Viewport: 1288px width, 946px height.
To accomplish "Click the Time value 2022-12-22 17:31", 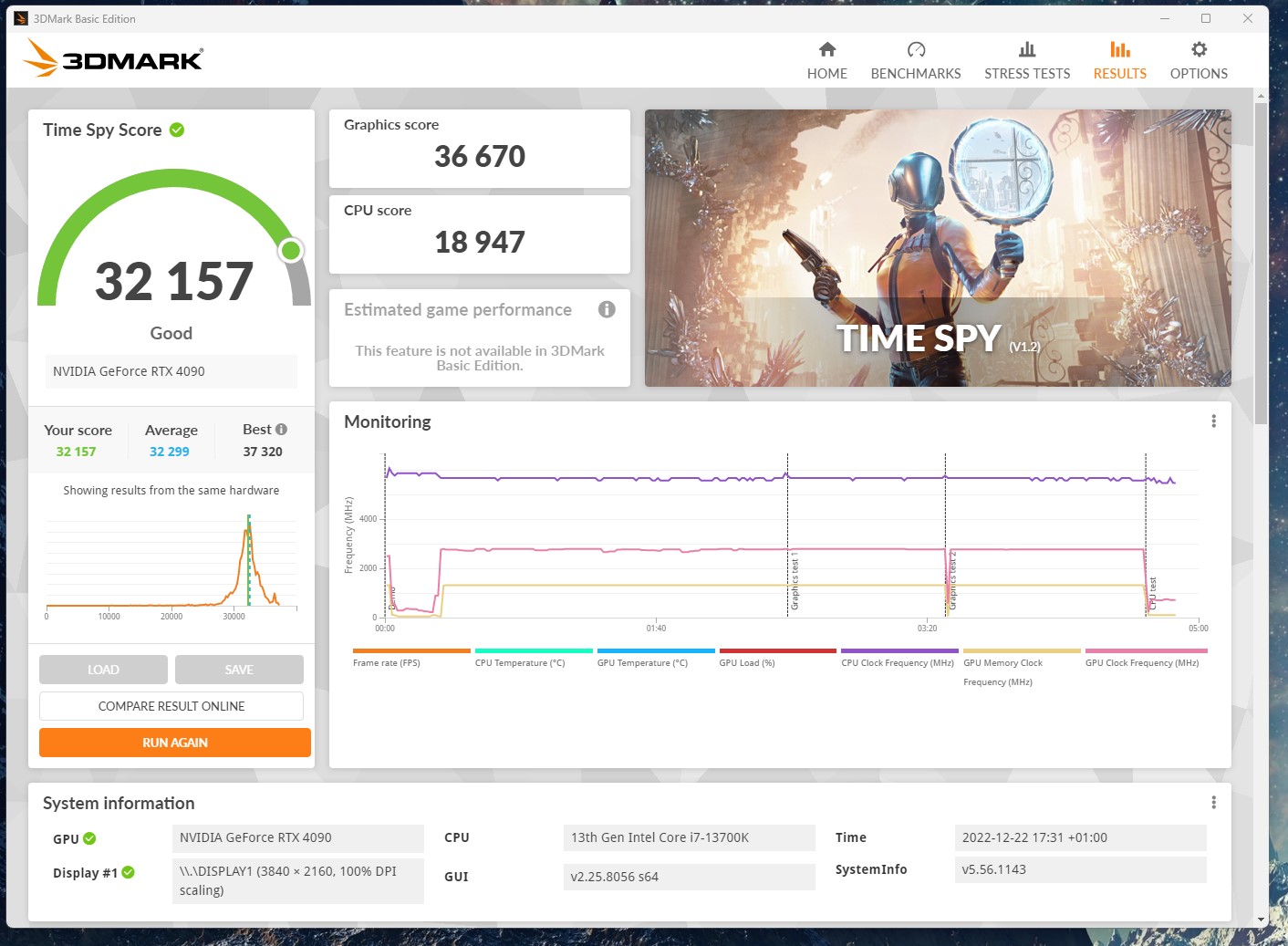I will pyautogui.click(x=1081, y=837).
